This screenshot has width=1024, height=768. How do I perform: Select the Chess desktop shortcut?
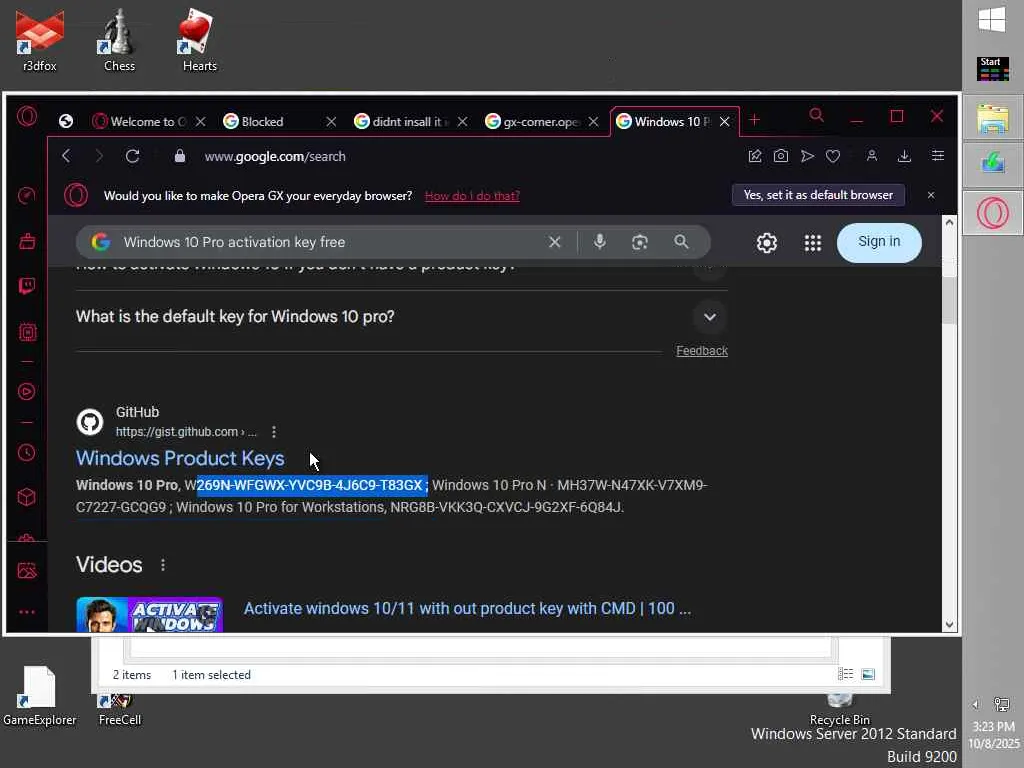[120, 40]
